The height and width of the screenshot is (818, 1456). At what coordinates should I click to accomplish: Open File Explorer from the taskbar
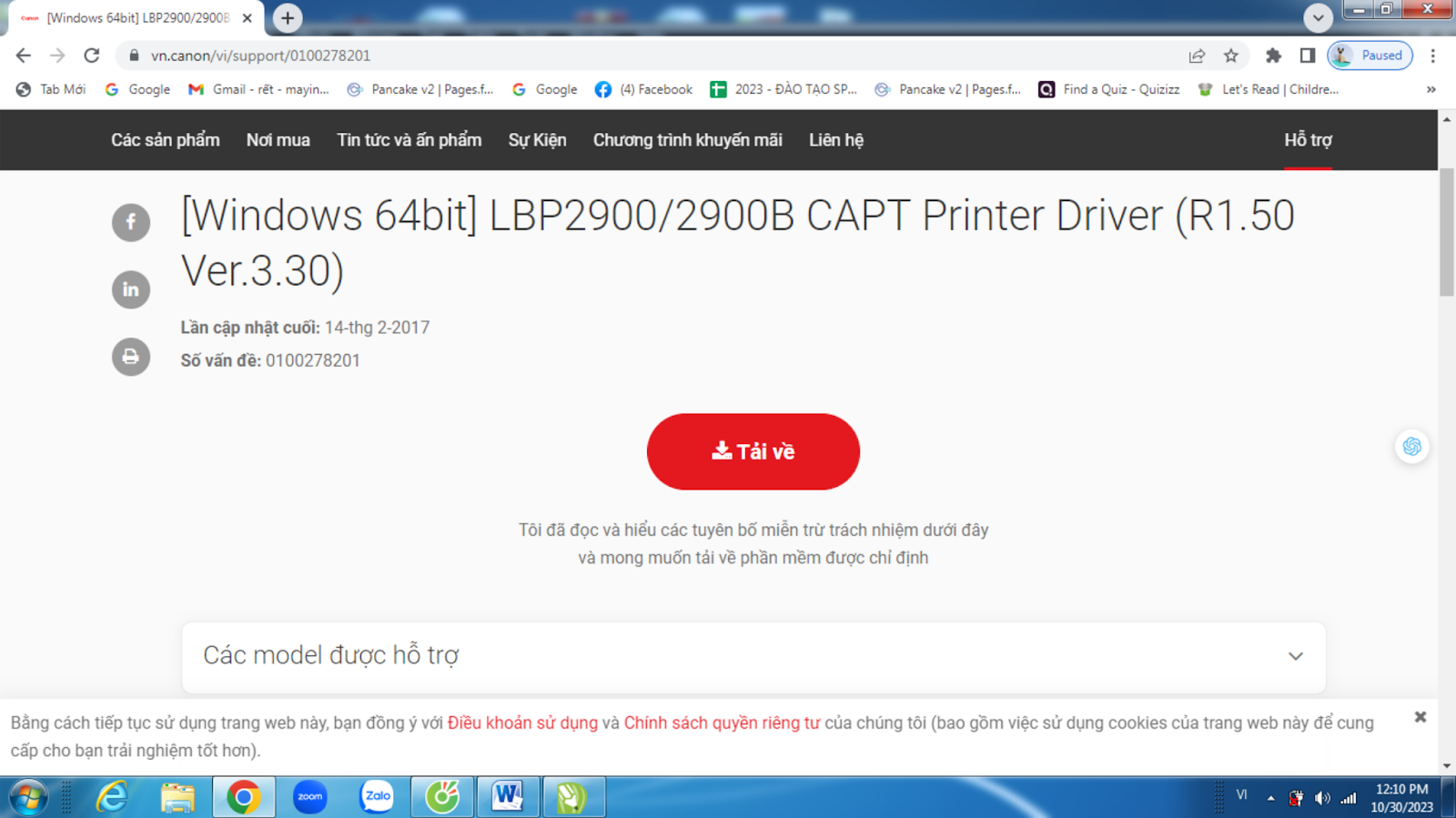(177, 798)
